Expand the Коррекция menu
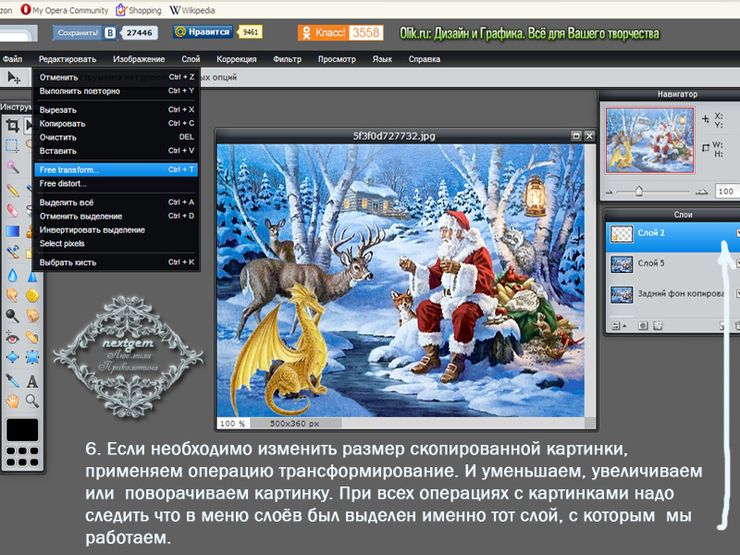The height and width of the screenshot is (555, 740). [236, 59]
